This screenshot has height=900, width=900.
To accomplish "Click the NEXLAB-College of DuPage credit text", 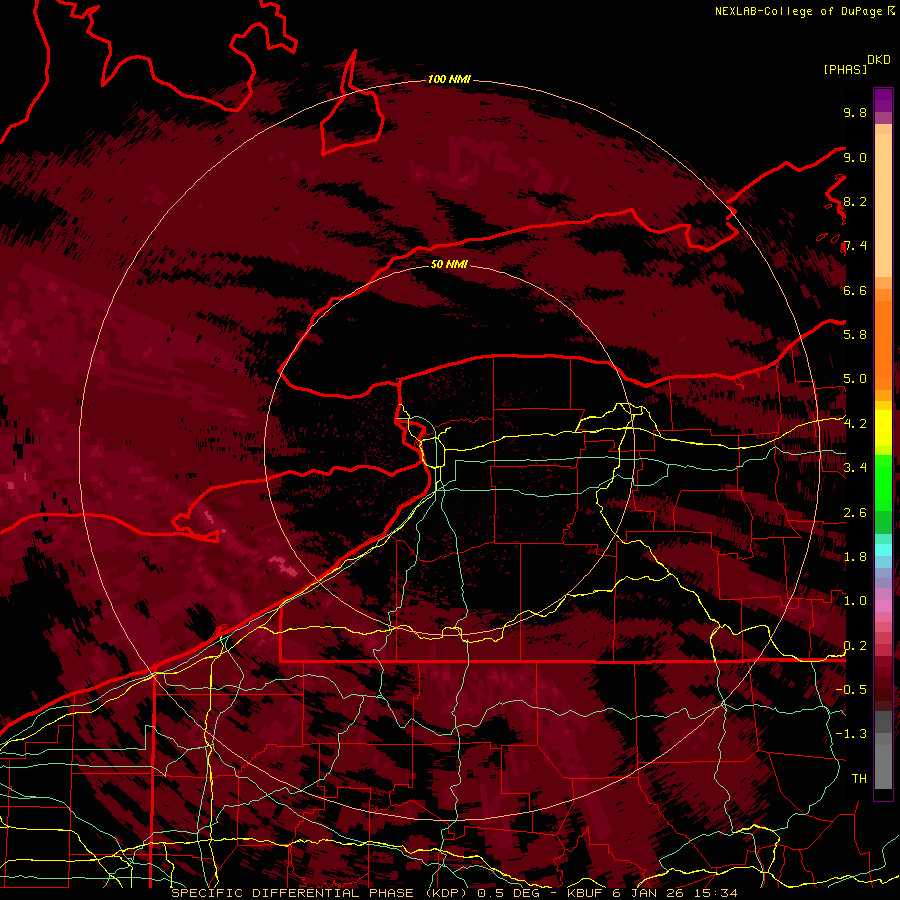I will pyautogui.click(x=800, y=11).
